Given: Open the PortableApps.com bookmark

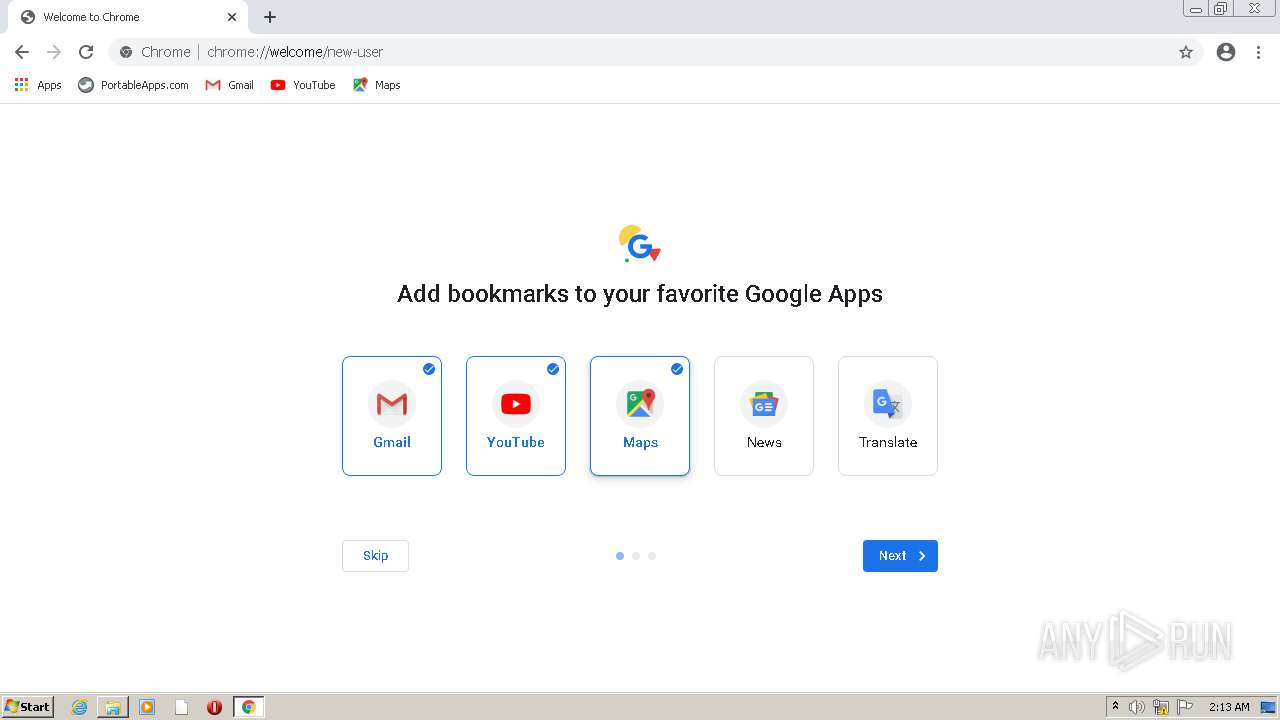Looking at the screenshot, I should (133, 85).
